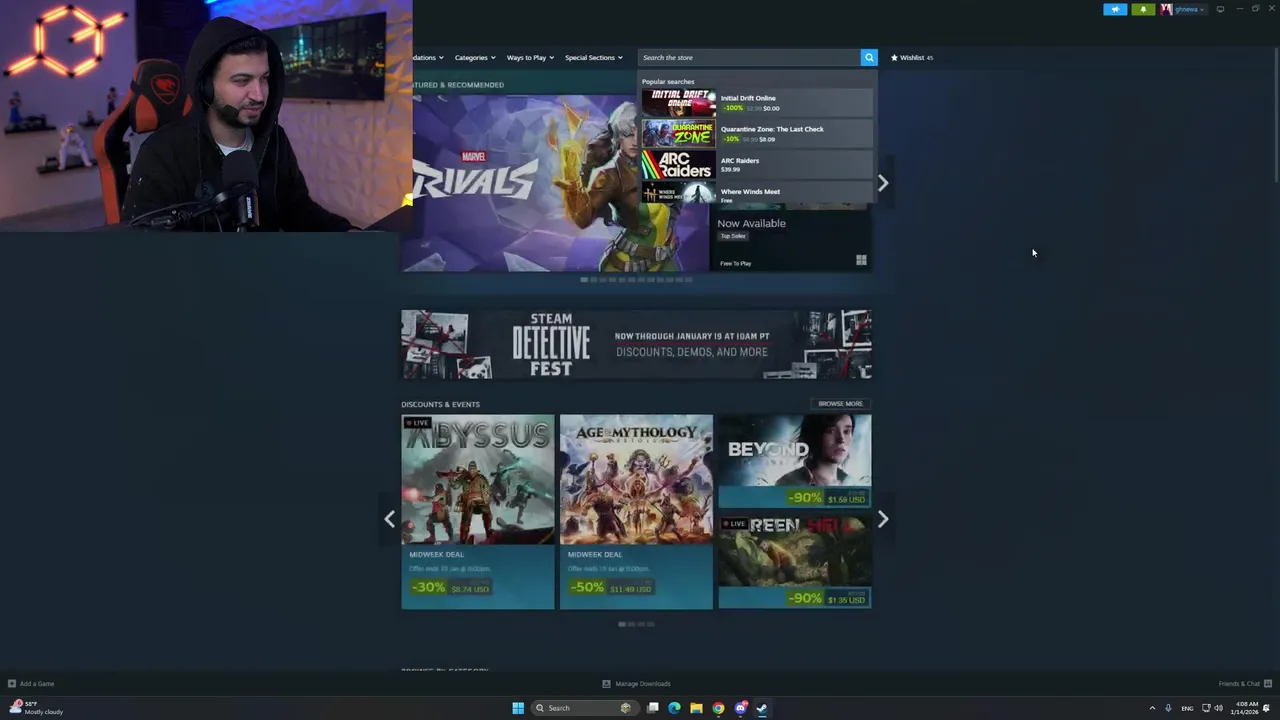
Task: Expand the Ways to Play dropdown
Action: tap(530, 57)
